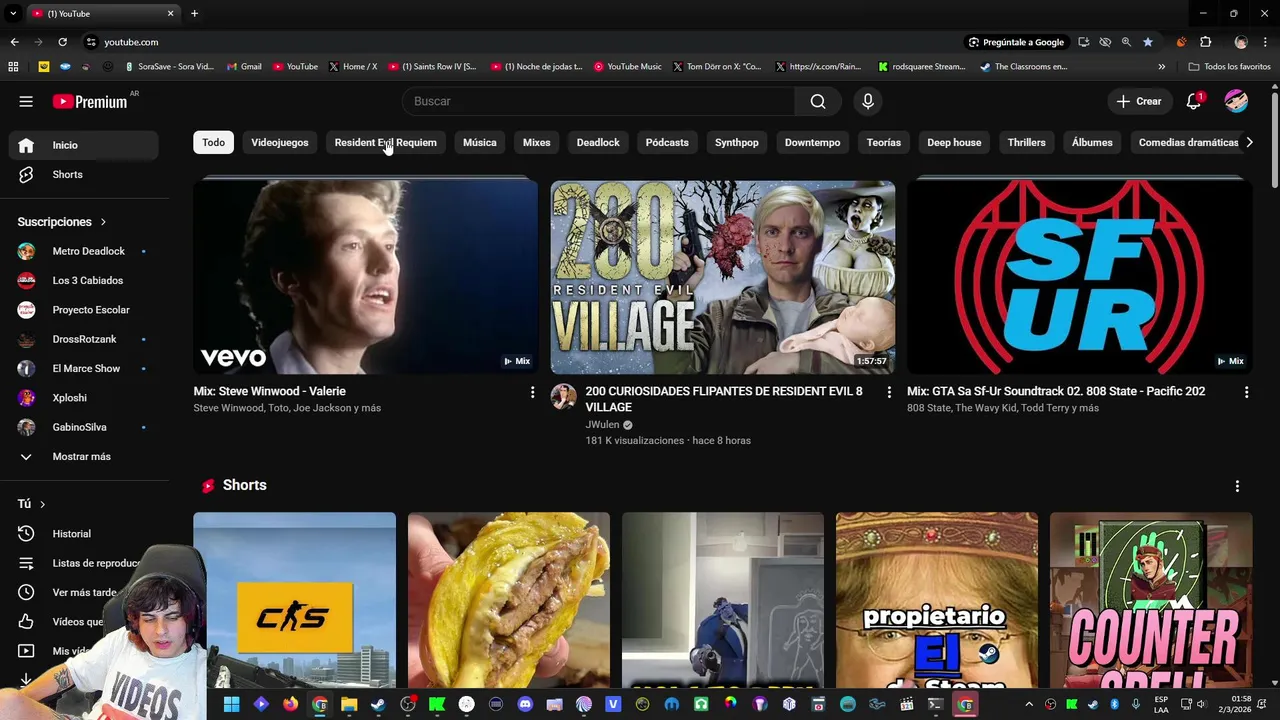This screenshot has height=720, width=1280.
Task: Click the JWulen channel avatar
Action: (563, 397)
